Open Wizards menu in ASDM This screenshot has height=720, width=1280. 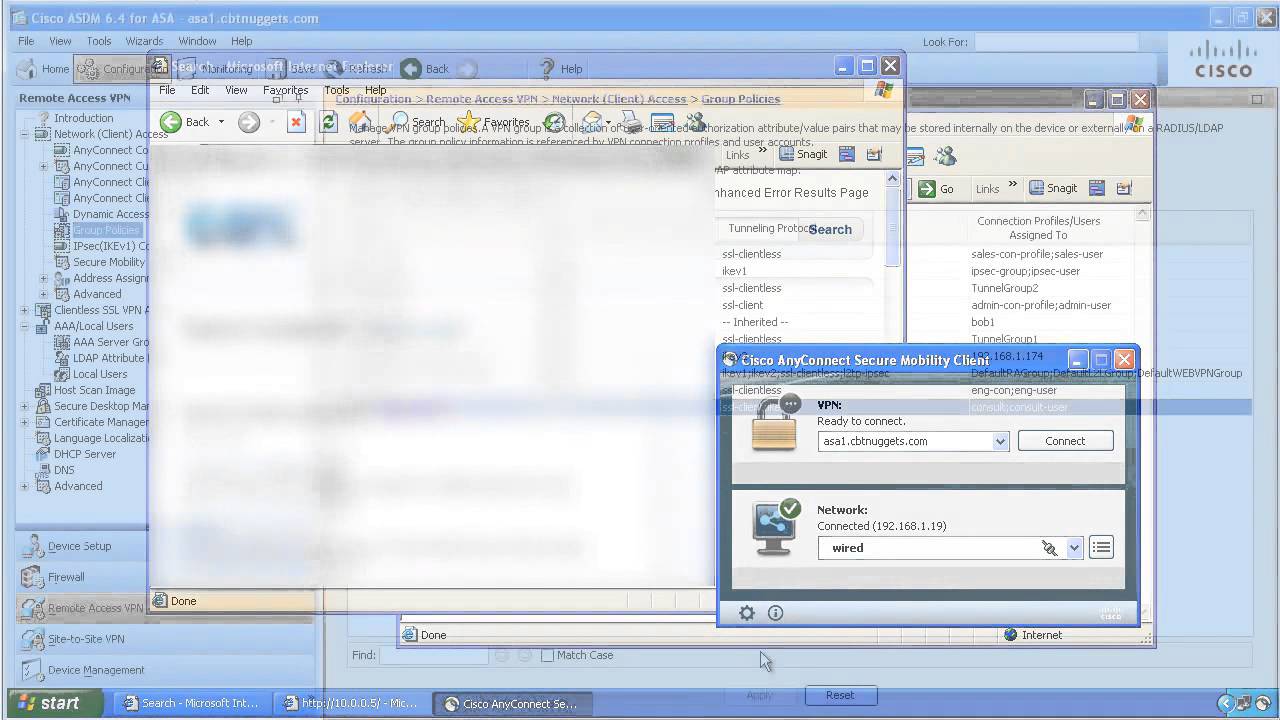point(145,41)
